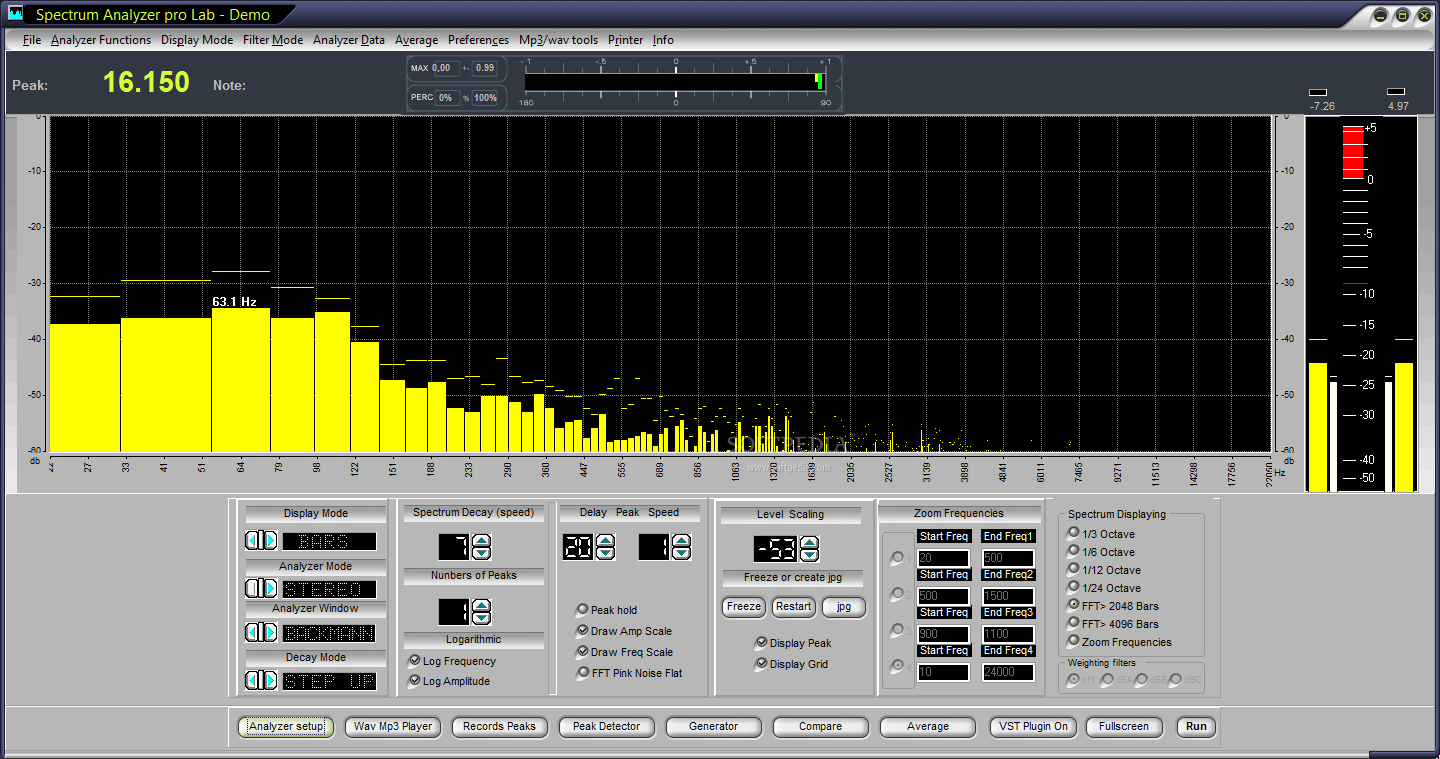Open the Analyzer Data menu
Image resolution: width=1440 pixels, height=759 pixels.
[x=349, y=40]
